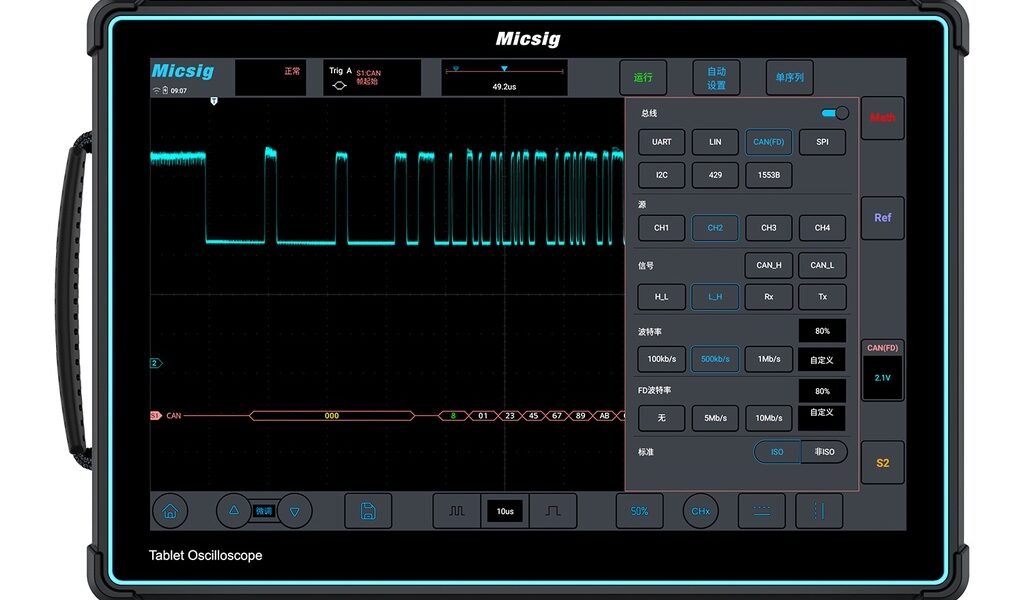The width and height of the screenshot is (1024, 600).
Task: Select CAN(FD) bus type
Action: point(769,142)
